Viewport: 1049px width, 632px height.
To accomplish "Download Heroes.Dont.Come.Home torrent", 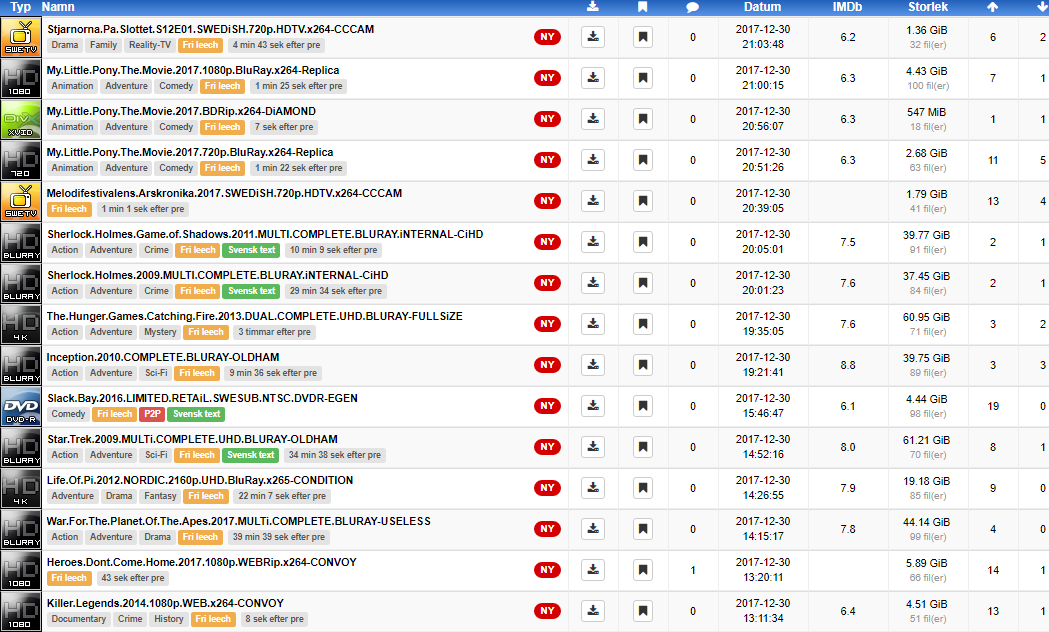I will (x=593, y=570).
